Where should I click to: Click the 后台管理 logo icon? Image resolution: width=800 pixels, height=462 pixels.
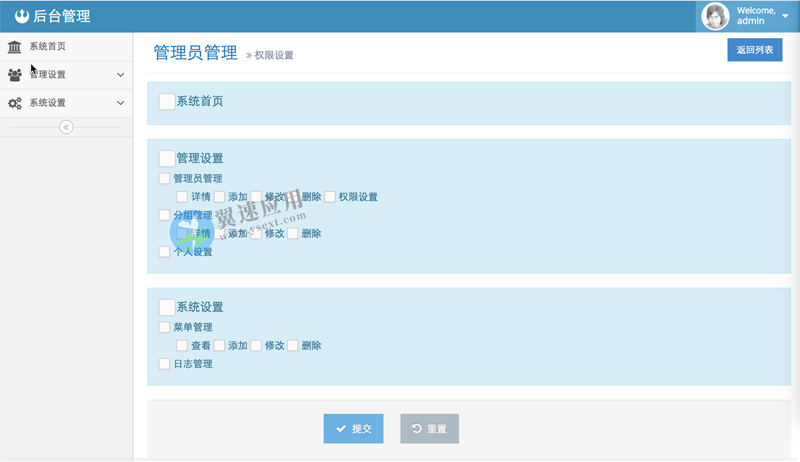pos(21,16)
